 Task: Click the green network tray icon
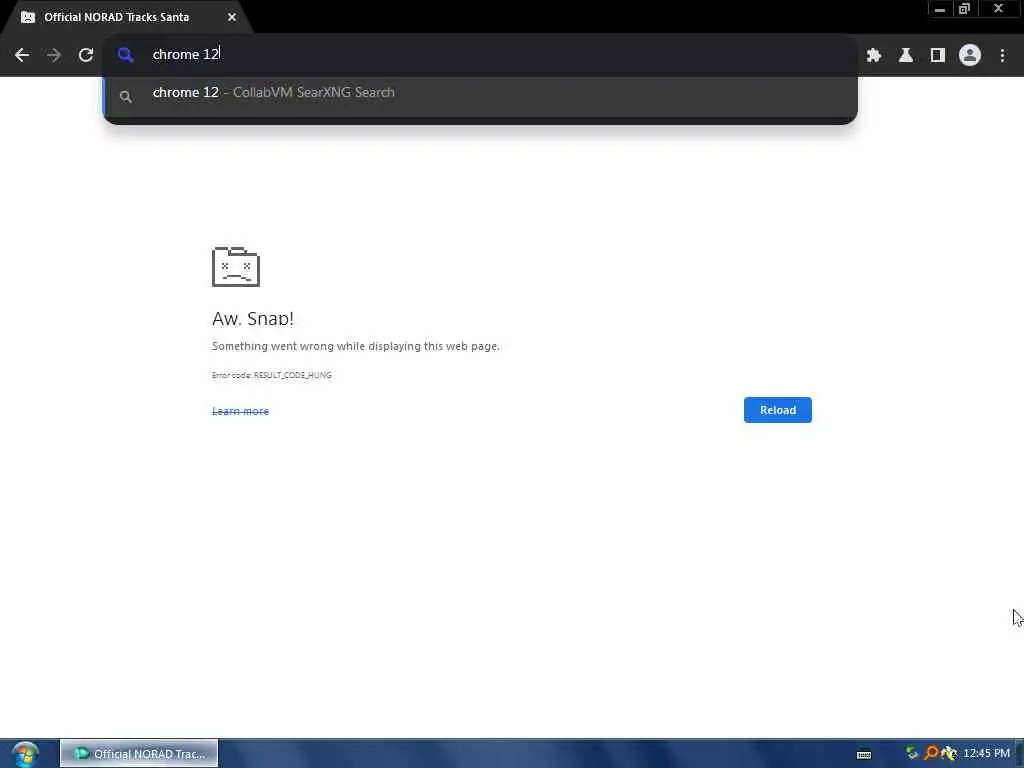(x=912, y=754)
